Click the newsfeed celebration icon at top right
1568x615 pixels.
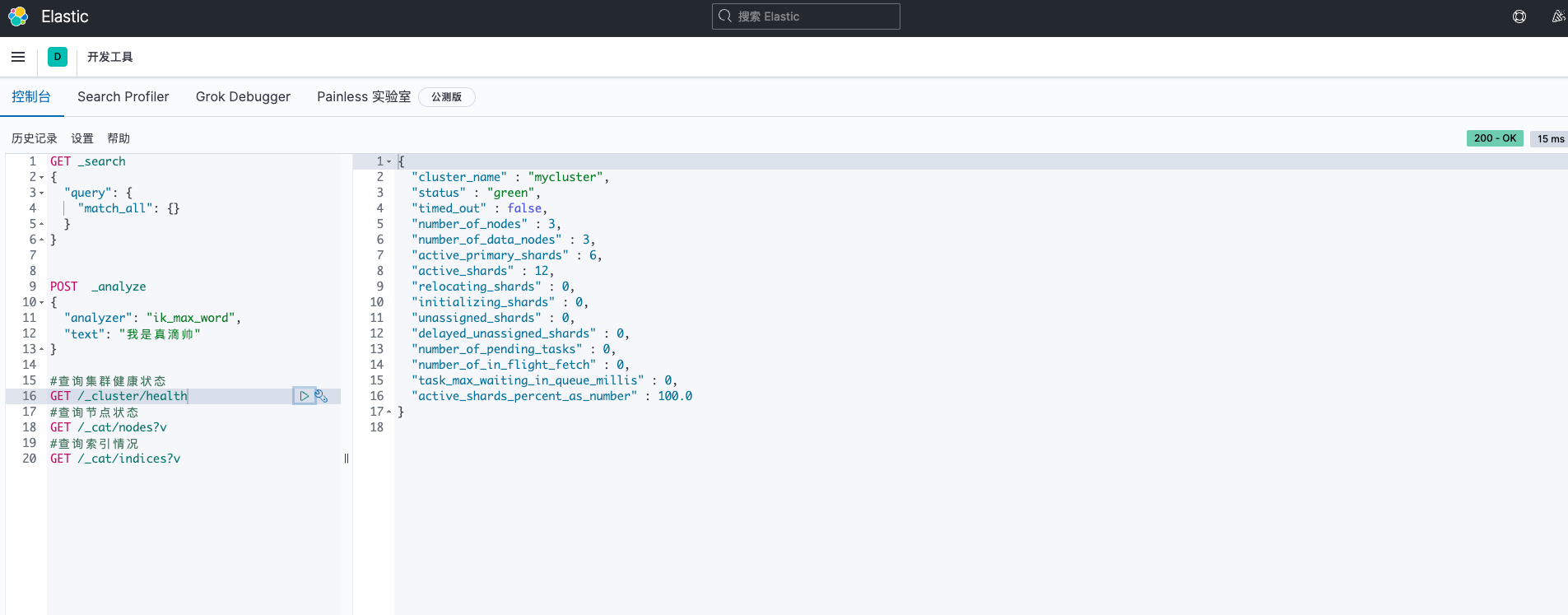coord(1558,16)
